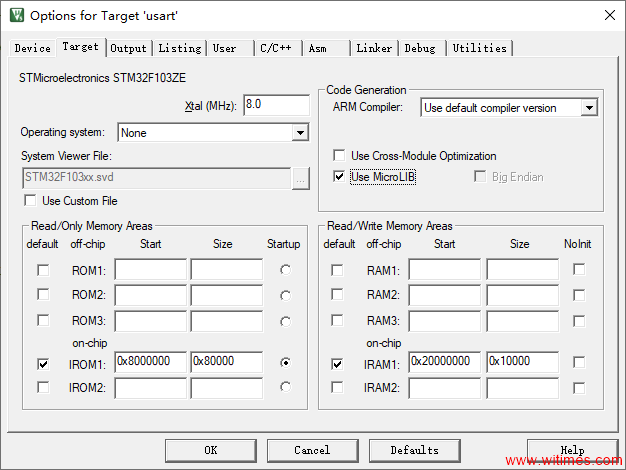Viewport: 626px width, 470px height.
Task: Enable NoInit for RAM3
Action: [579, 321]
